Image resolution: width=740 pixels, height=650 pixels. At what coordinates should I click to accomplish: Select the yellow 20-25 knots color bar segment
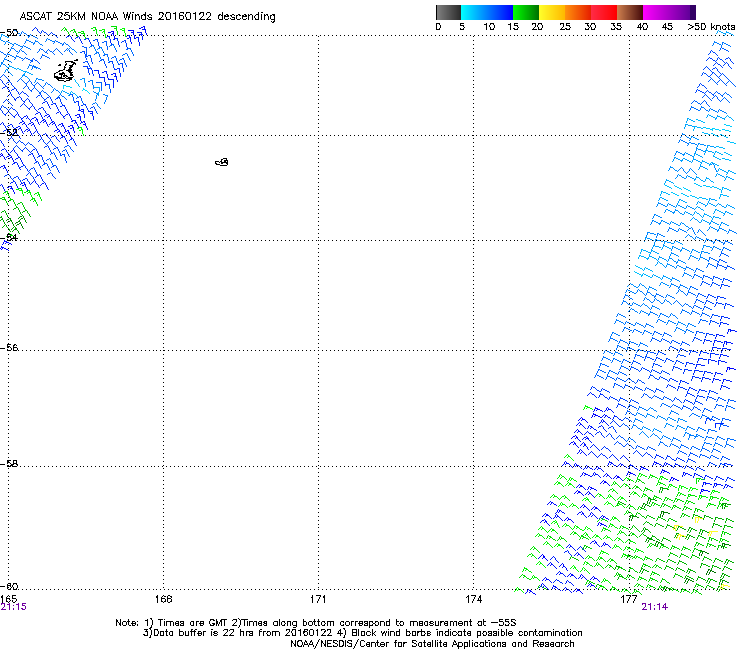[552, 12]
